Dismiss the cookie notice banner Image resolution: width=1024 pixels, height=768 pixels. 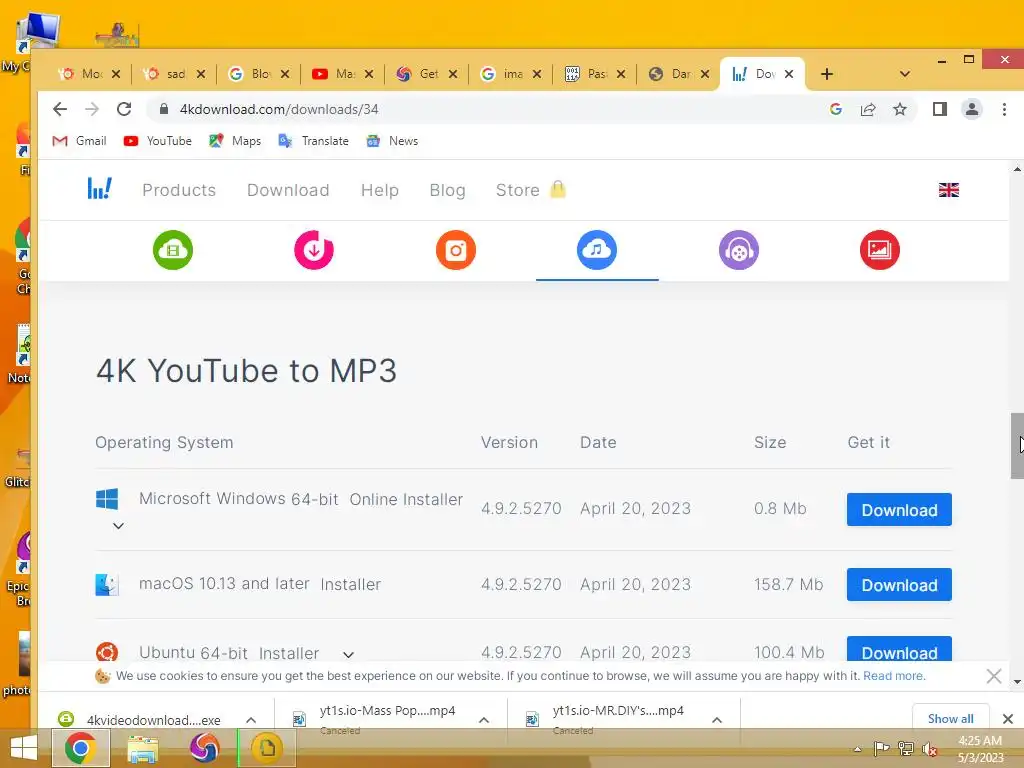tap(994, 676)
